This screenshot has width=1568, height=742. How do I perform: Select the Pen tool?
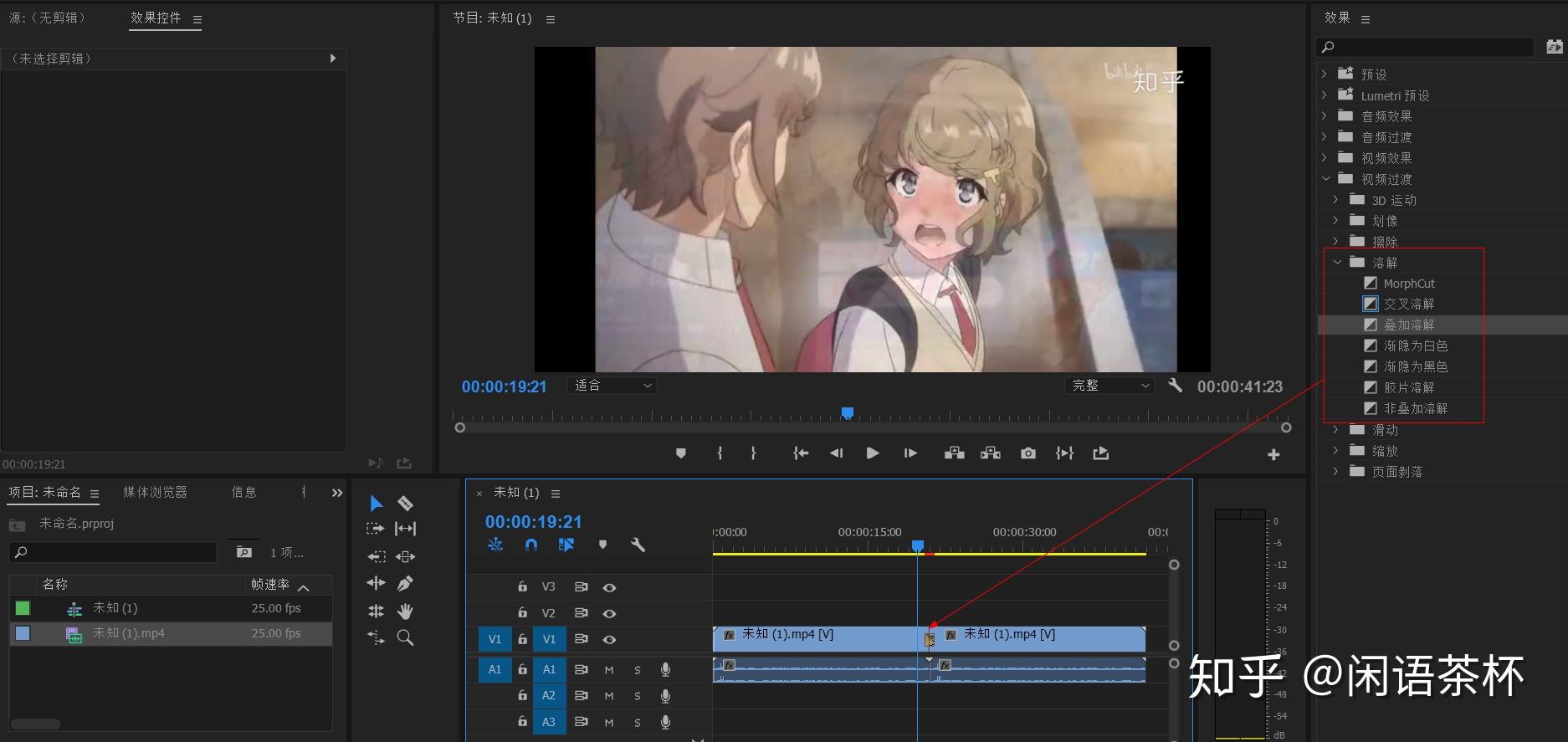405,583
